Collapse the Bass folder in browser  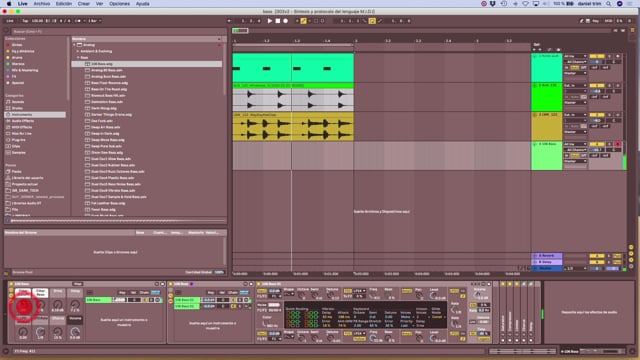78,58
